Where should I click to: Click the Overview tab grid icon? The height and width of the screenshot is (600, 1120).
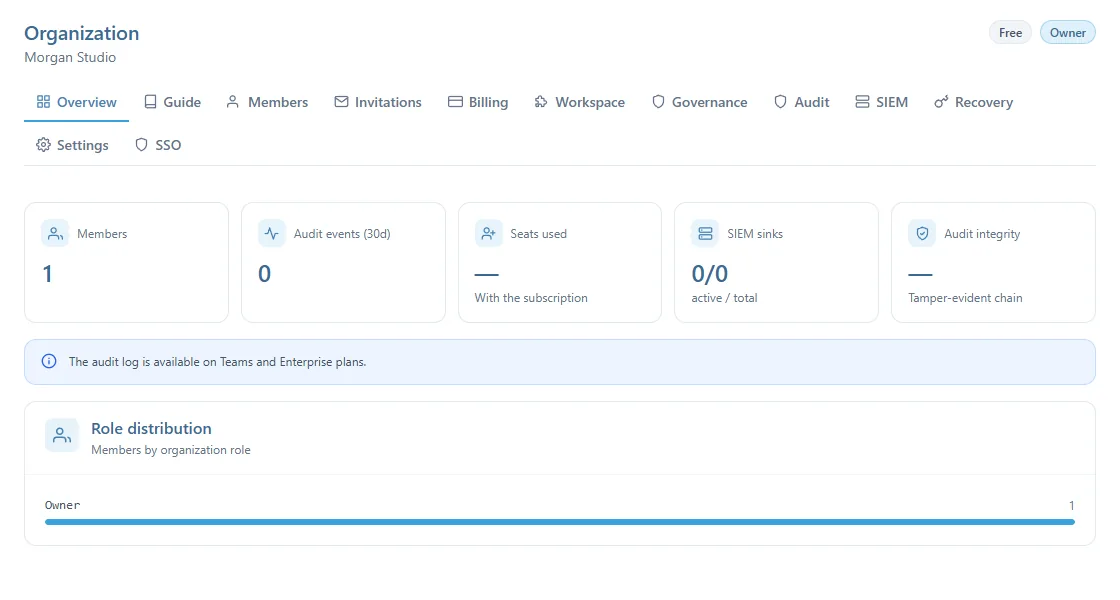point(44,101)
